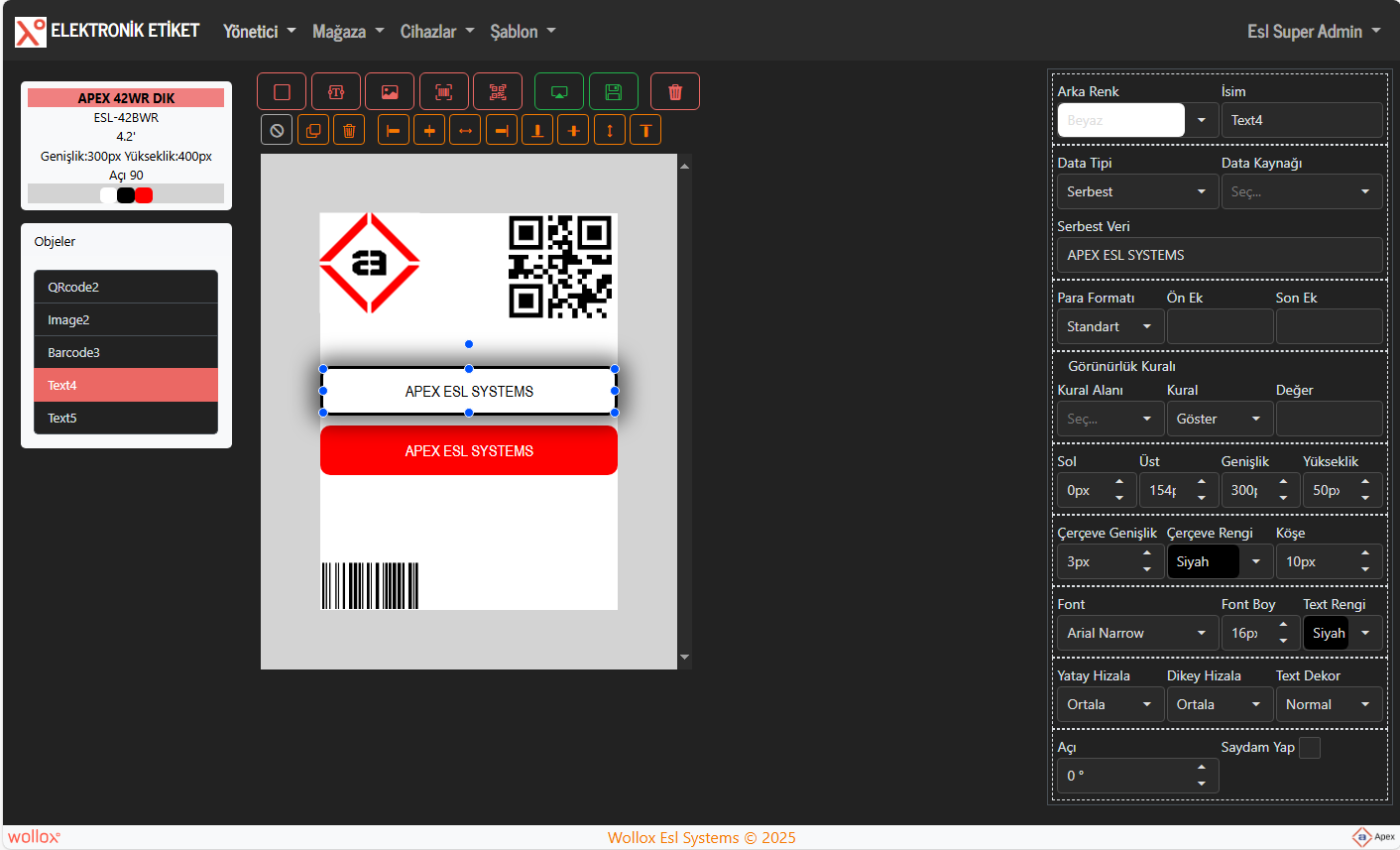Image resolution: width=1400 pixels, height=850 pixels.
Task: Center selected object vertically
Action: click(573, 130)
